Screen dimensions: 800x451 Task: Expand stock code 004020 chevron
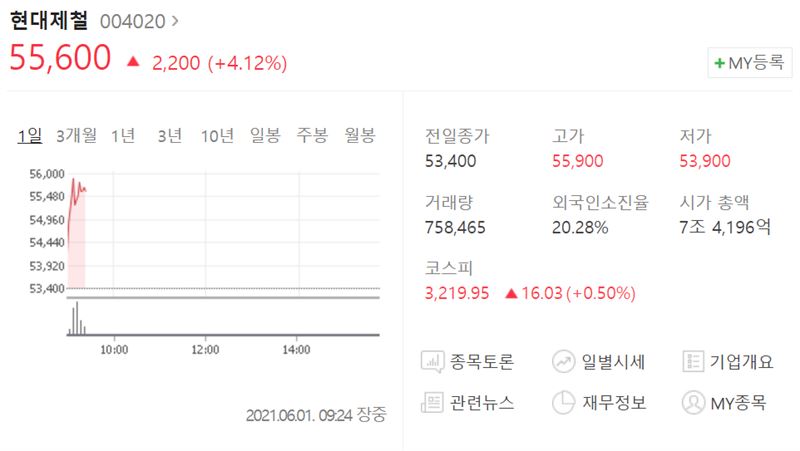(175, 21)
